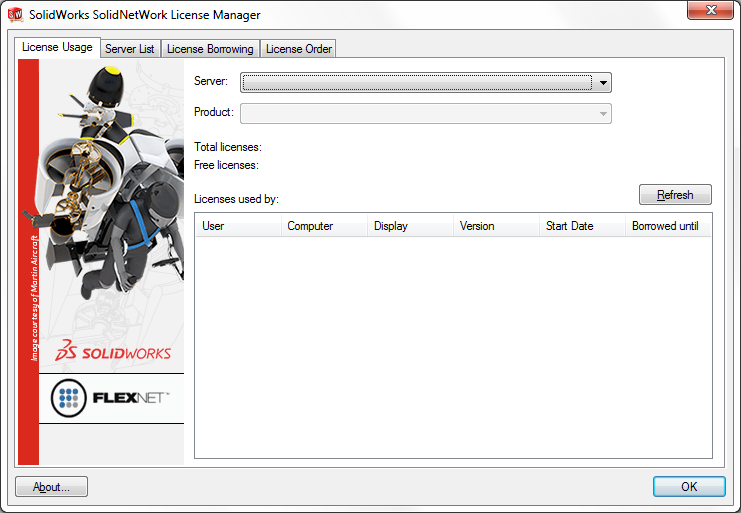Screen dimensions: 741x513
Task: Sort by the Display column header
Action: coord(410,226)
